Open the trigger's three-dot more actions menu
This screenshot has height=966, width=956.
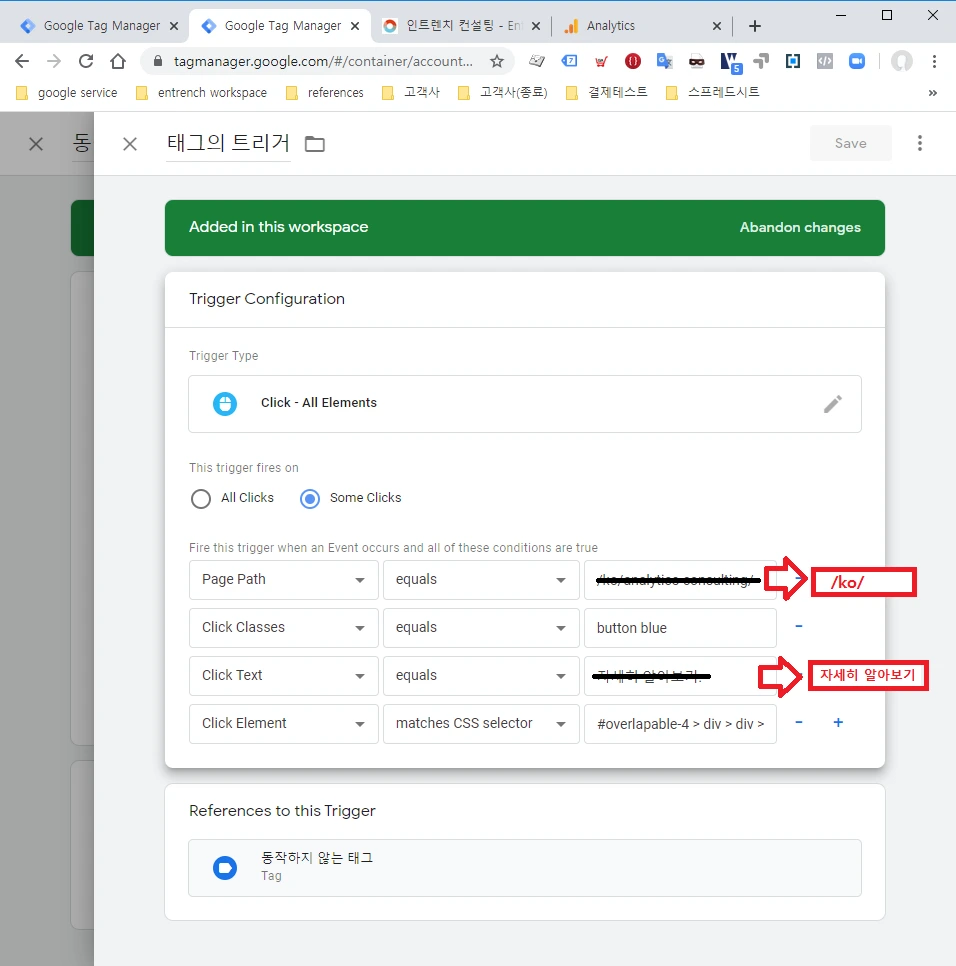point(920,143)
